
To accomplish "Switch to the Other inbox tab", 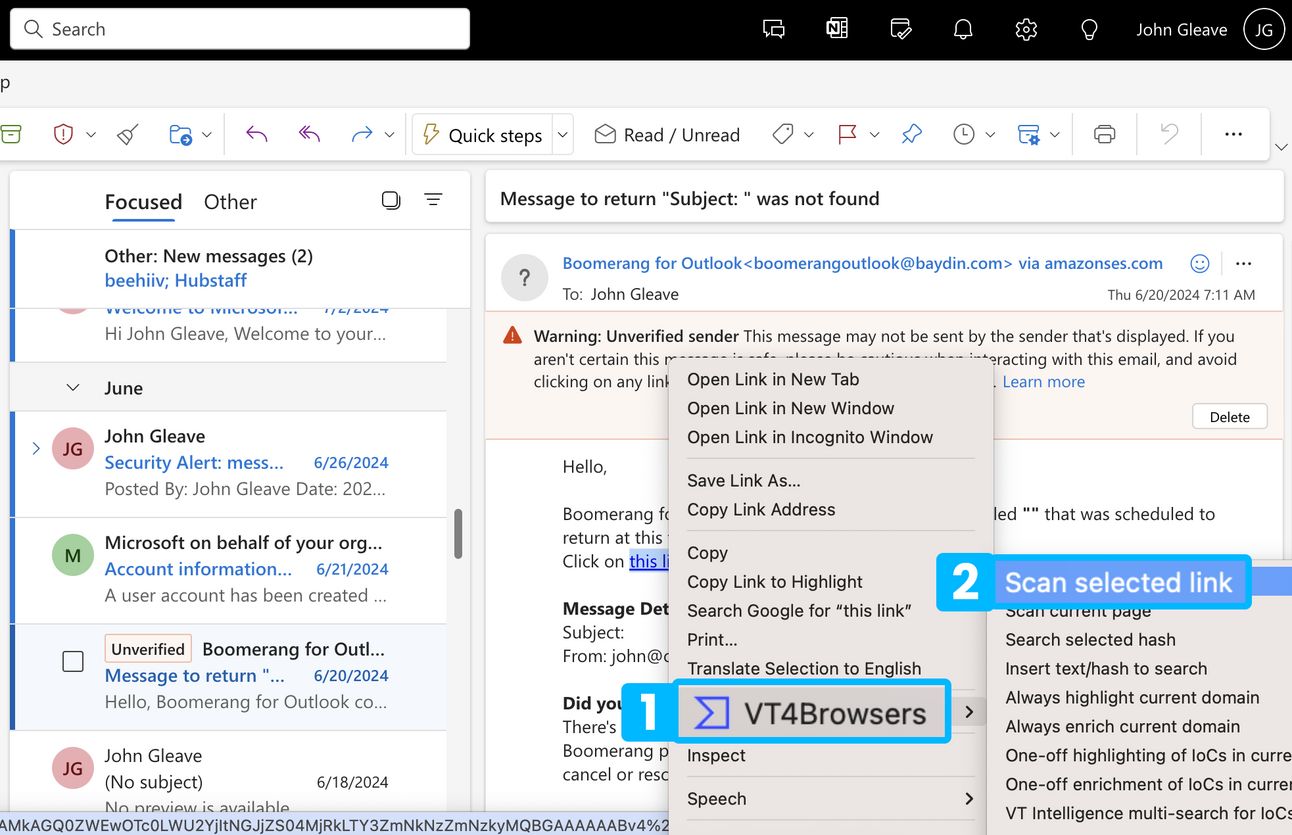I will (230, 202).
